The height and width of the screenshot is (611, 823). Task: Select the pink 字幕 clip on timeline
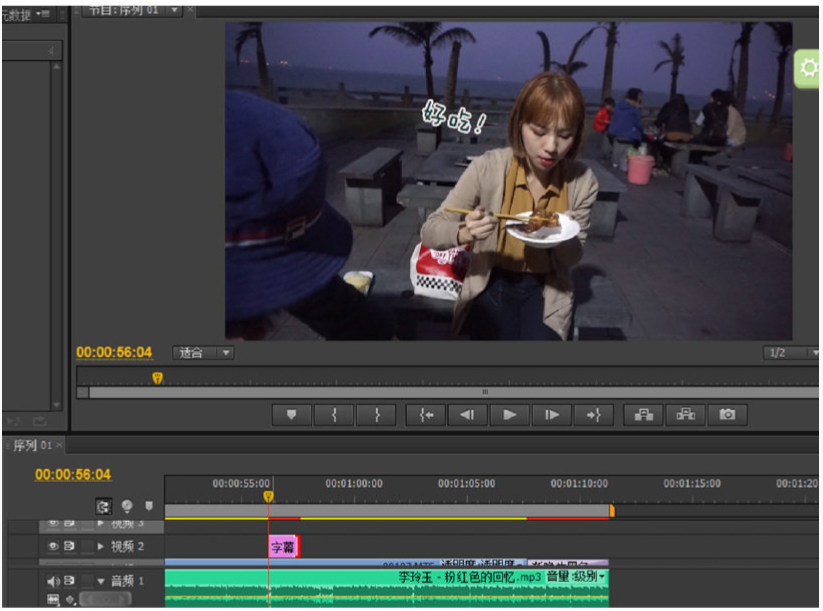(x=282, y=547)
